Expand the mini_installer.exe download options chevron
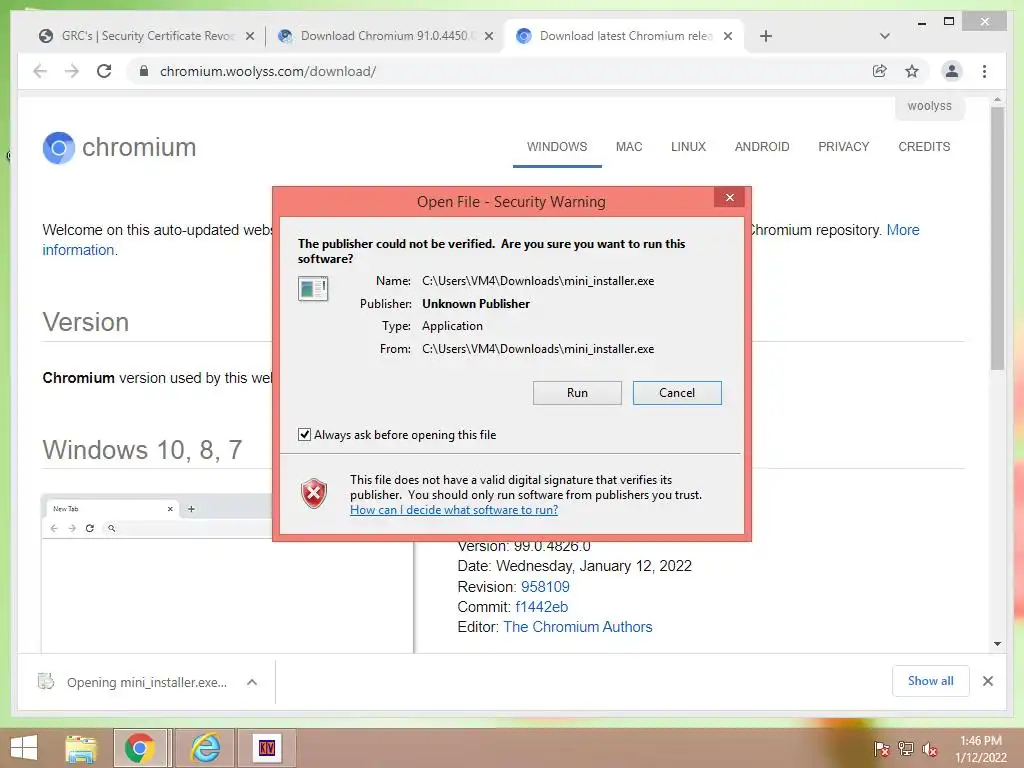The height and width of the screenshot is (768, 1024). click(x=252, y=682)
